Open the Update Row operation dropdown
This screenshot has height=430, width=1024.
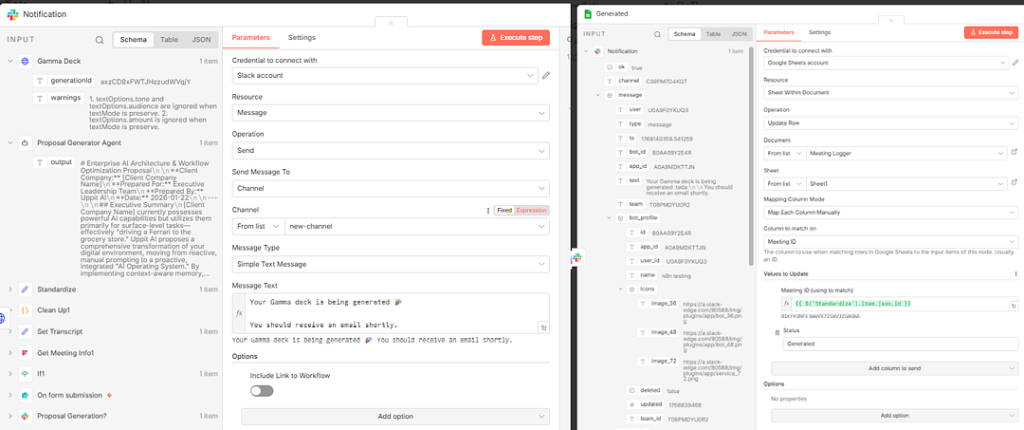pyautogui.click(x=890, y=122)
